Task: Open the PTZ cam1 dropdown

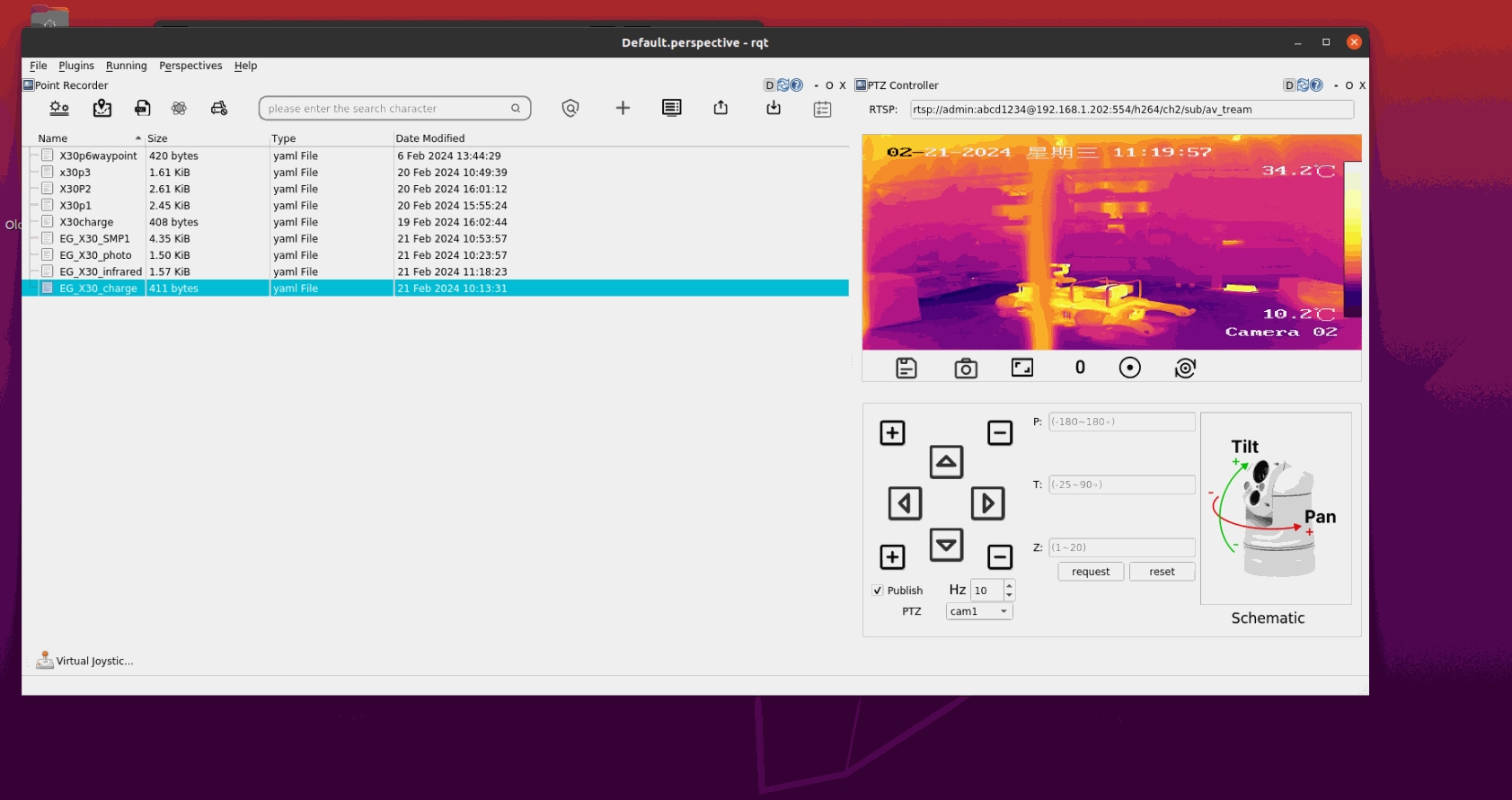Action: [x=978, y=611]
